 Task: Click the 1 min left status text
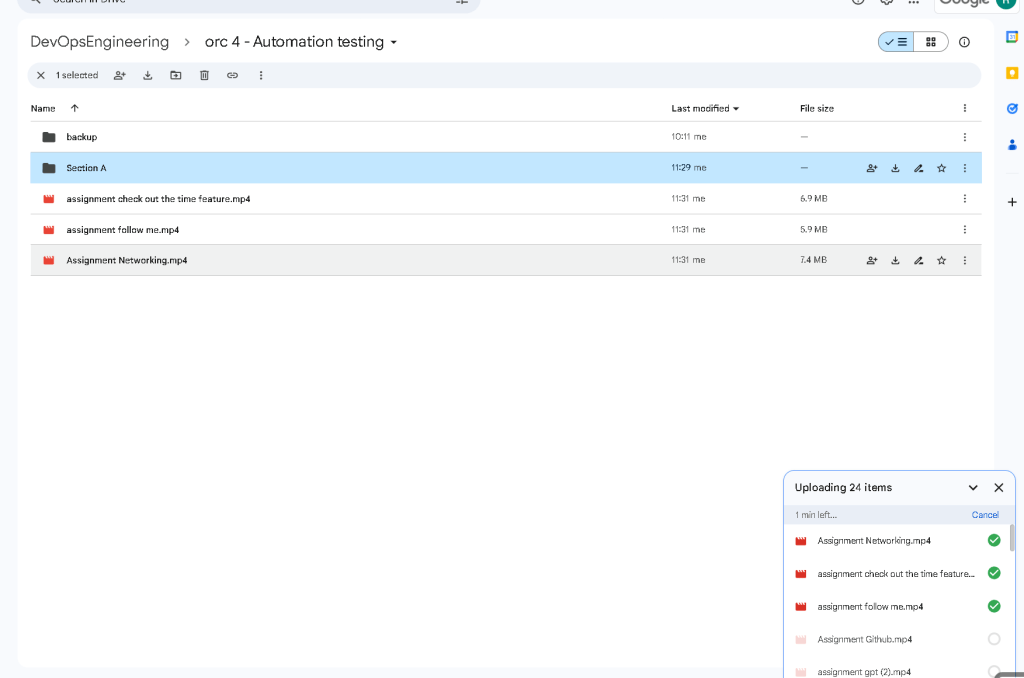(x=816, y=515)
